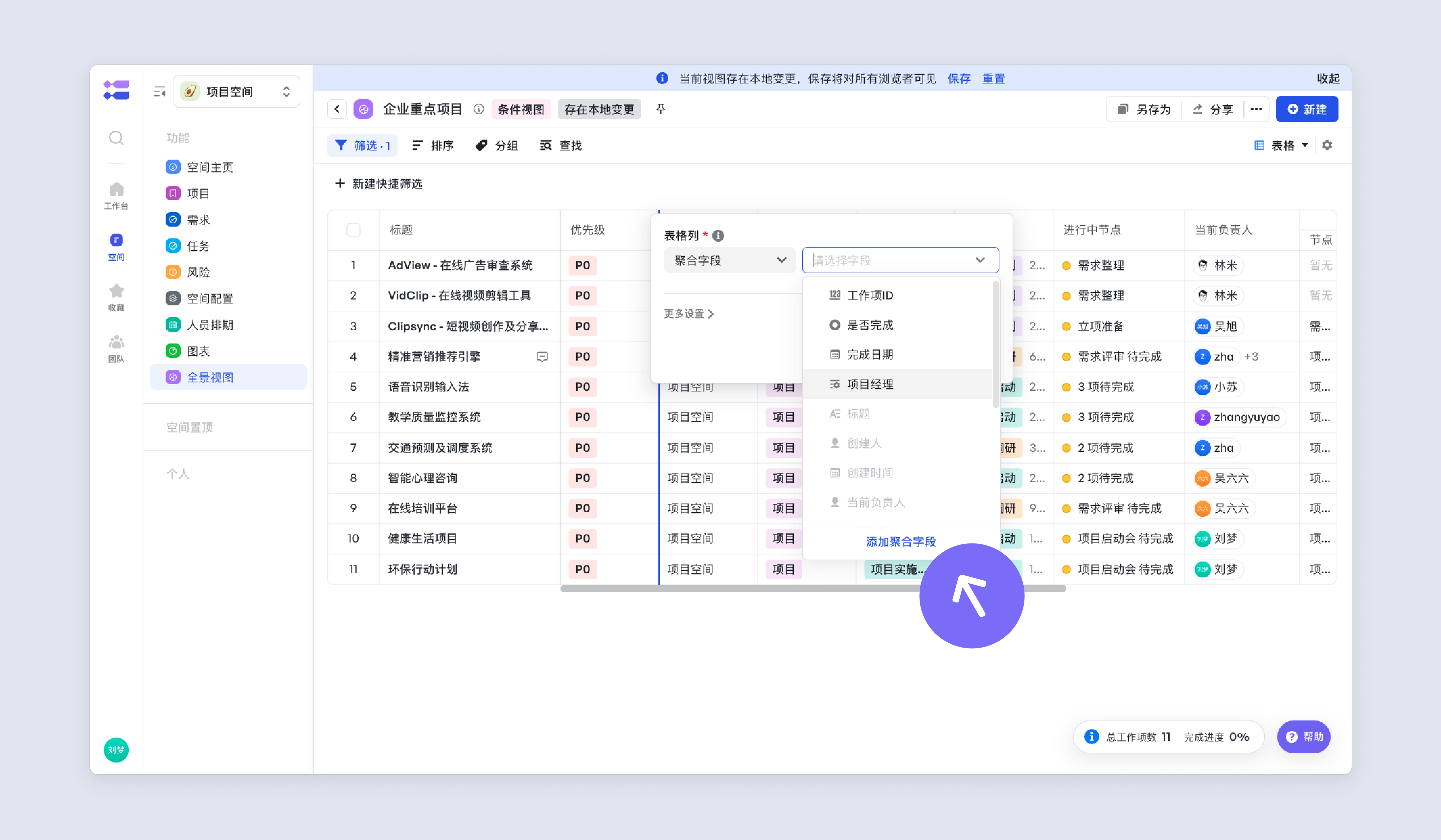Open 图表 in the sidebar

click(228, 351)
